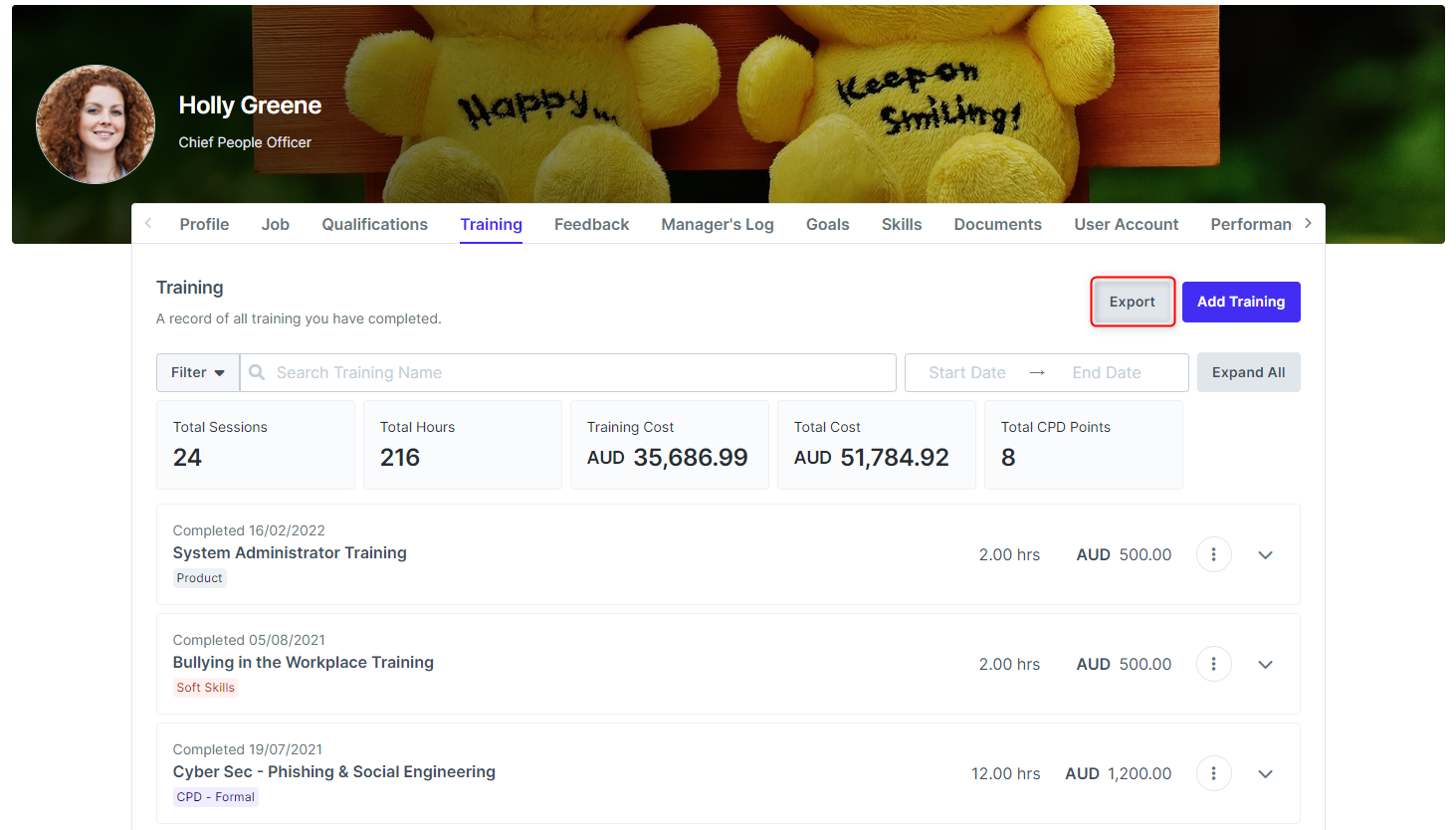
Task: Click the Bullying in the Workplace Training title
Action: pyautogui.click(x=304, y=663)
